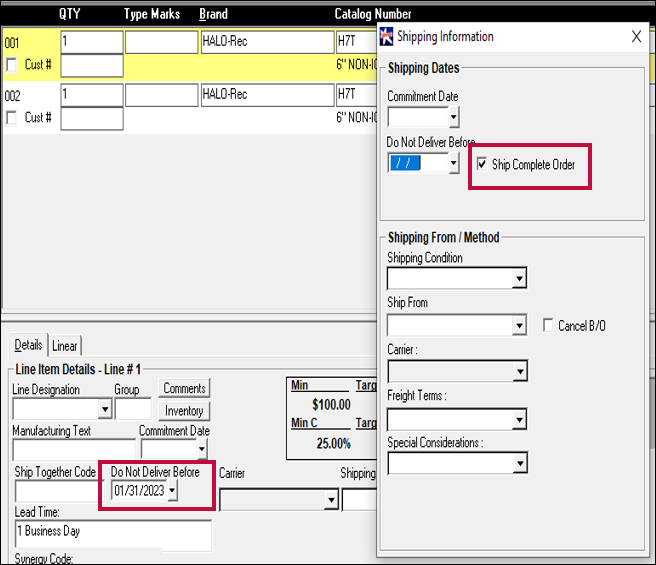Click the Shipping Information dialog title icon
656x565 pixels.
point(387,37)
